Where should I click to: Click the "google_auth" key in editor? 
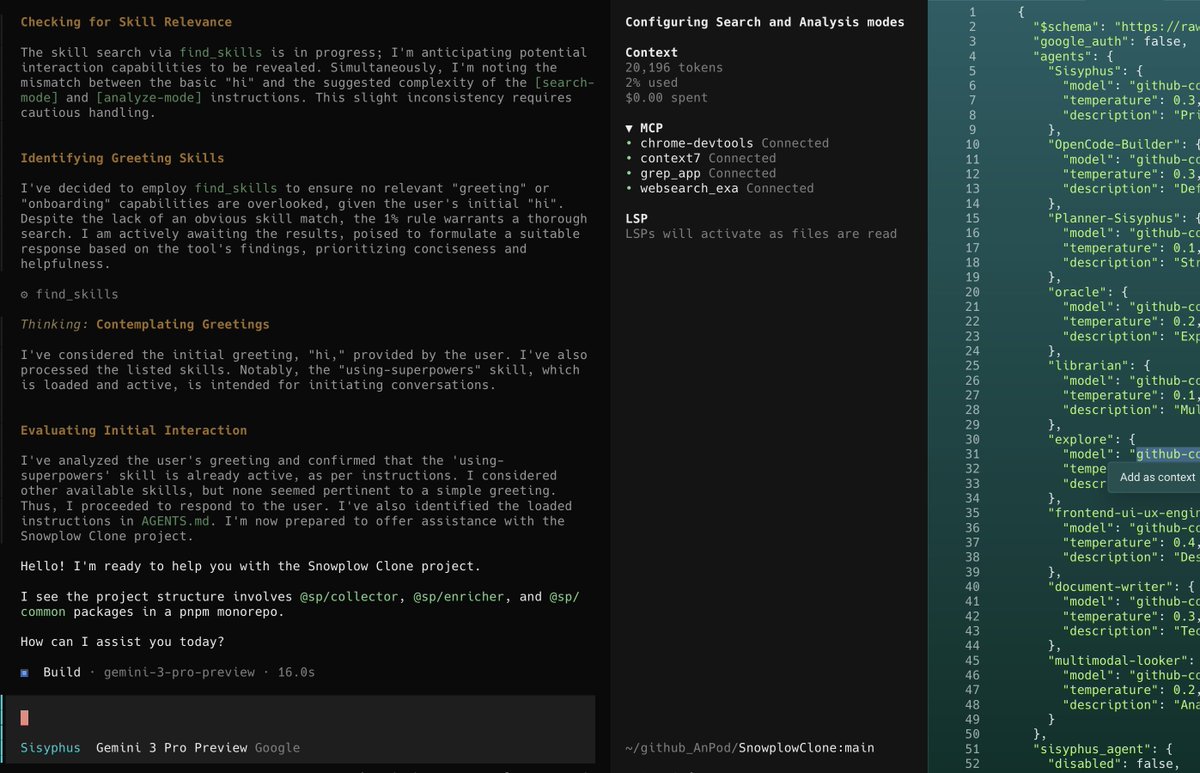coord(1081,41)
